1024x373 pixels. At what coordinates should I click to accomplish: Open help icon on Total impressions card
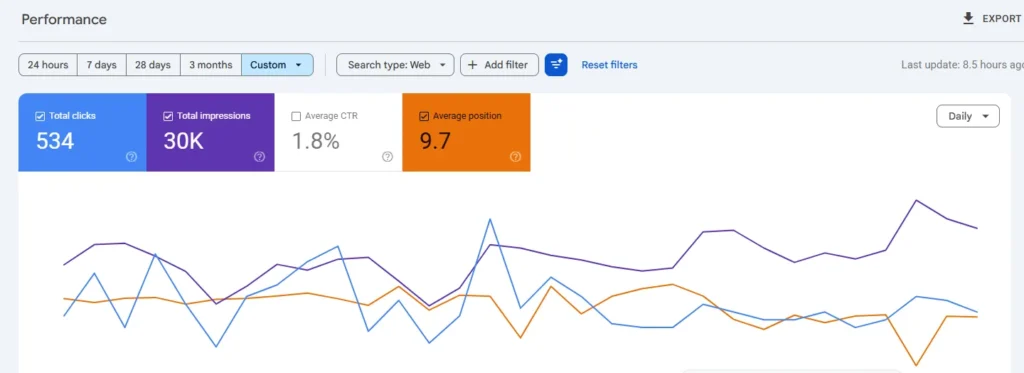point(259,157)
